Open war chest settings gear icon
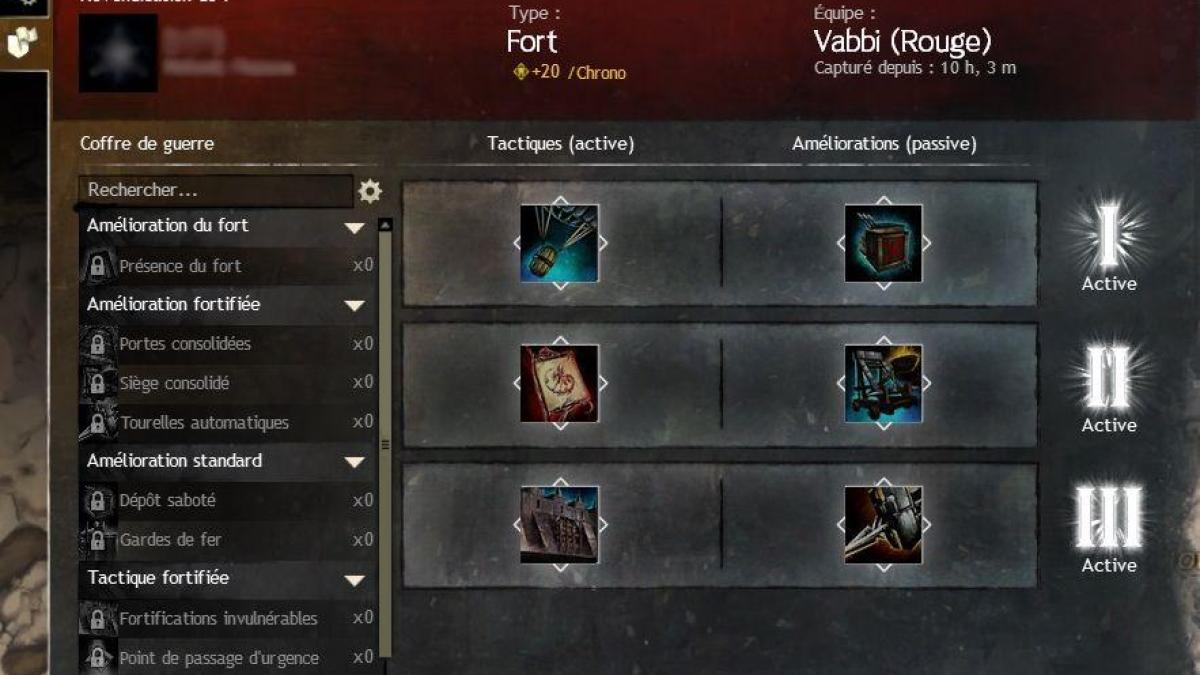Viewport: 1200px width, 675px height. pos(370,191)
